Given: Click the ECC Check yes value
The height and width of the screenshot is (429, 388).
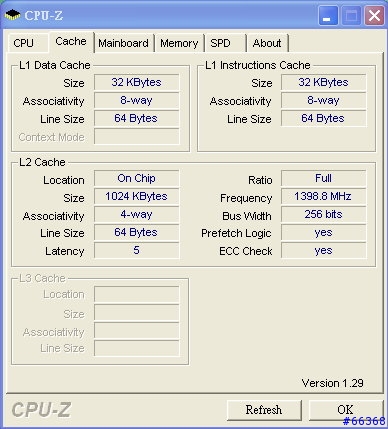Looking at the screenshot, I should coord(323,250).
